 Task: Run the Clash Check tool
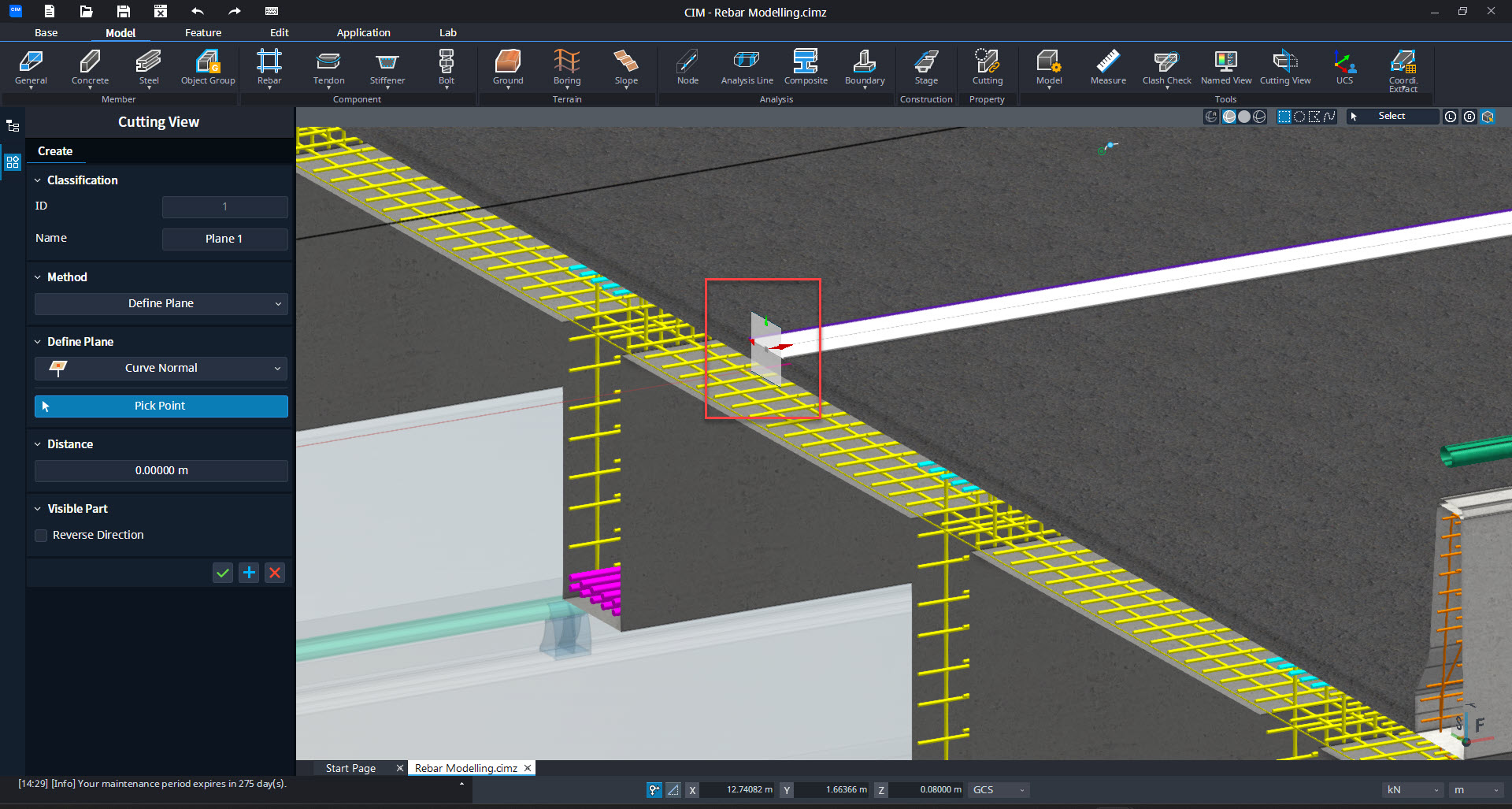pyautogui.click(x=1167, y=68)
